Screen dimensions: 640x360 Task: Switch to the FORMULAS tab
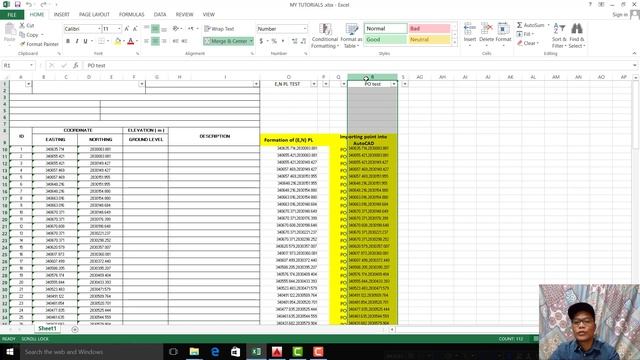[131, 14]
